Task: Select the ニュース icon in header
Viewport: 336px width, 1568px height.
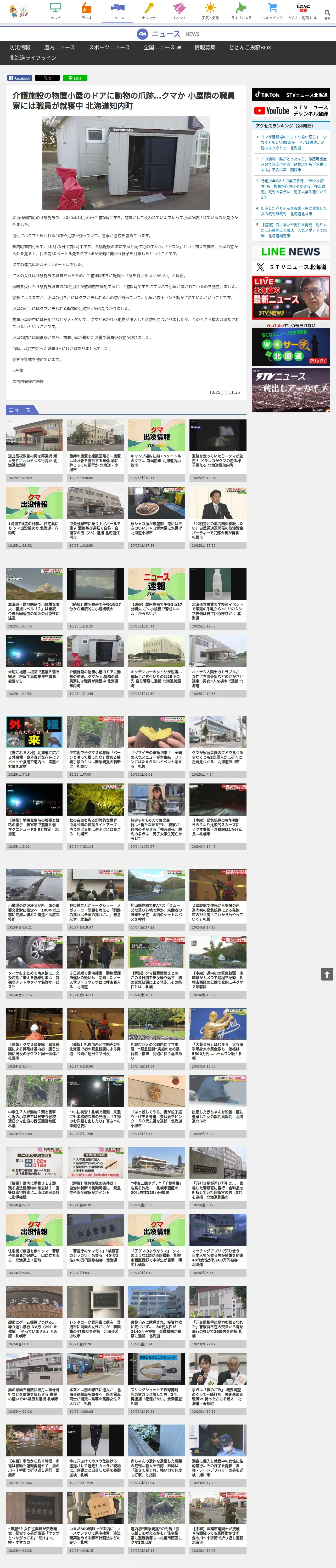Action: point(118,11)
